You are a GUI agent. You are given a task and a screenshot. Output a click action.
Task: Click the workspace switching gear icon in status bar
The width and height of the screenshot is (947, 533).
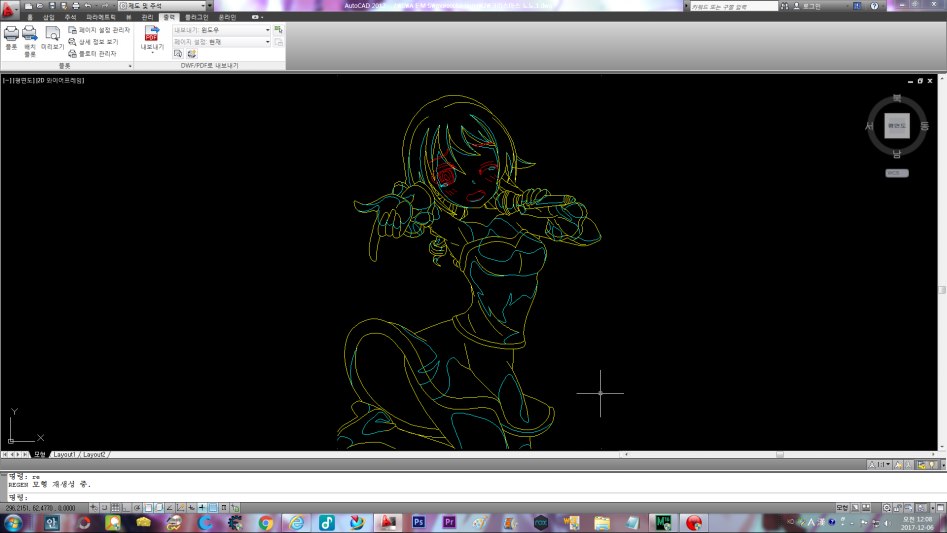887,508
